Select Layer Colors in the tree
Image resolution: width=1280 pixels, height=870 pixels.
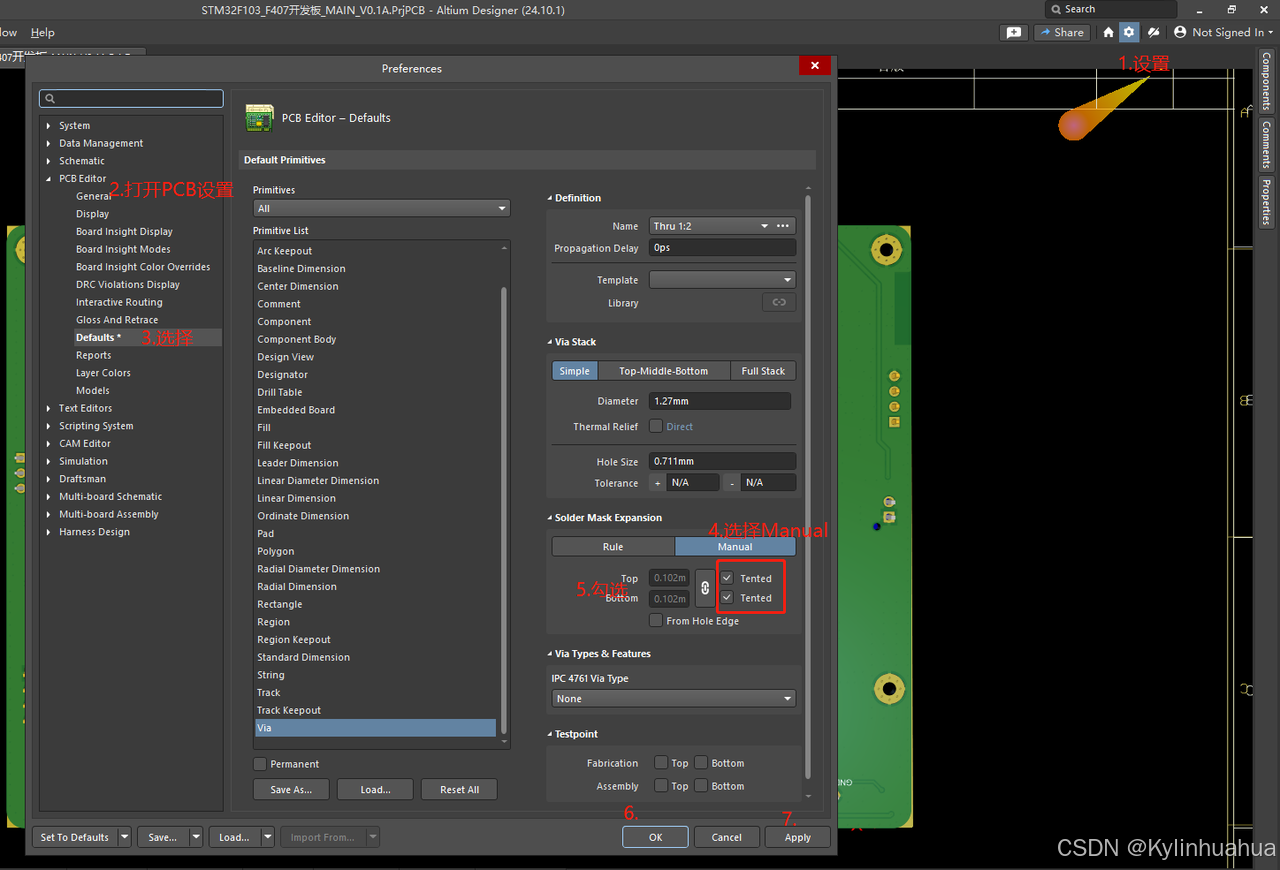click(103, 373)
